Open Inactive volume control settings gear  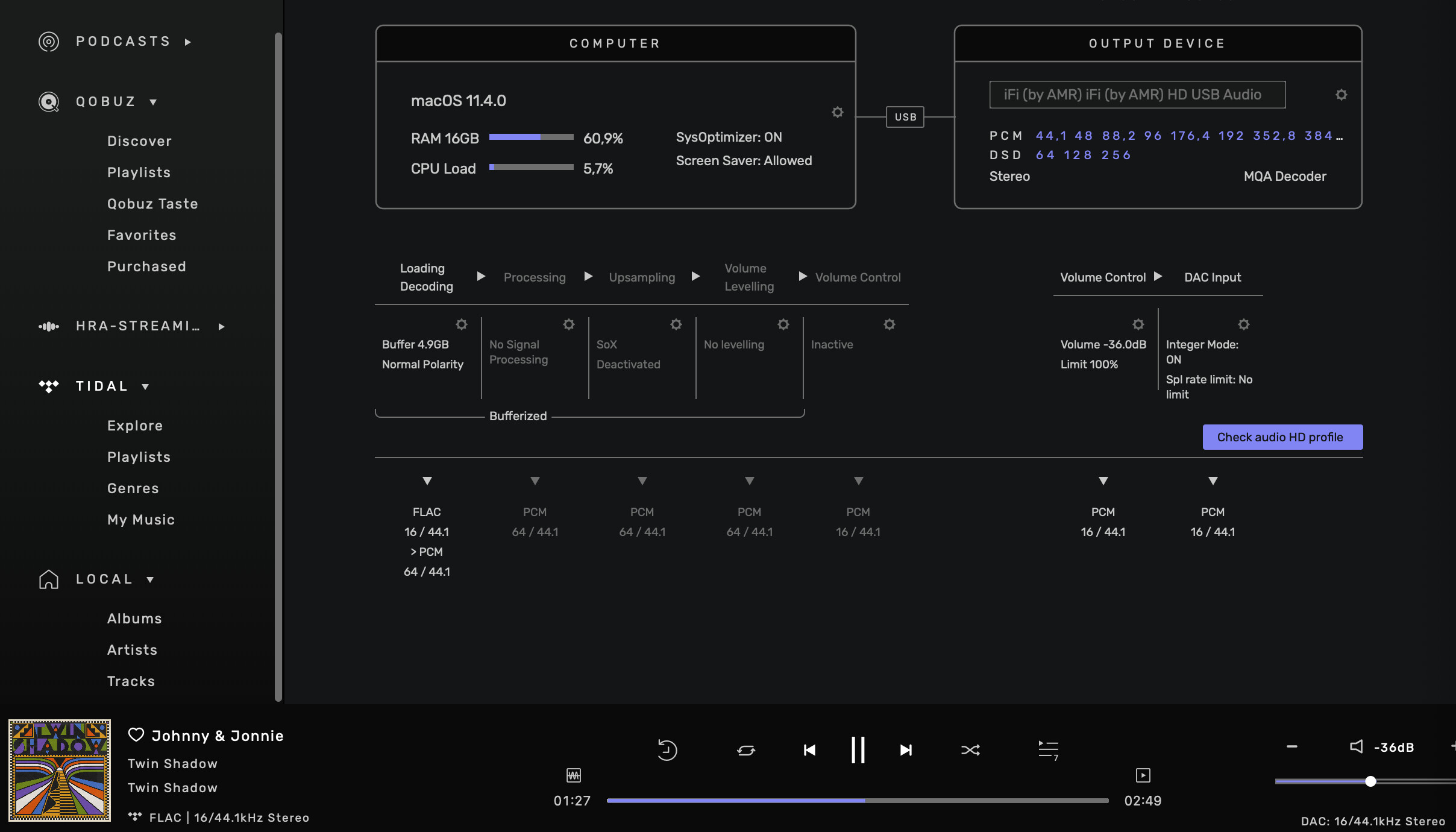tap(890, 324)
